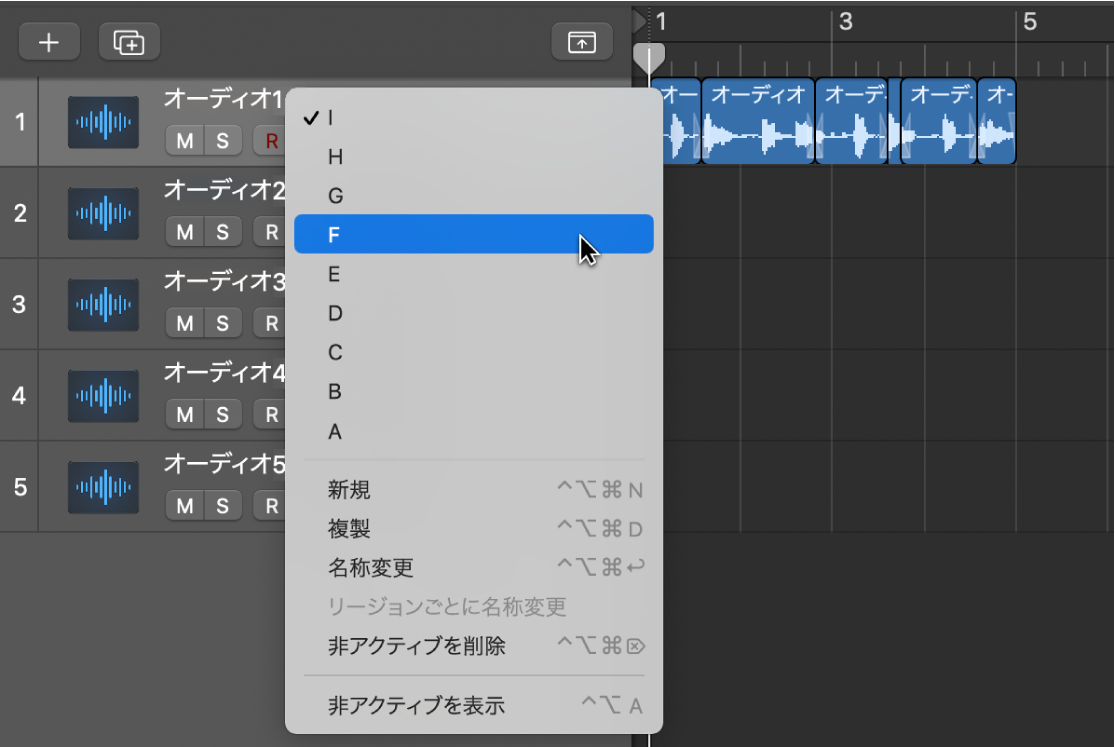Select the オーディオ region near bar 2
Viewport: 1115px width, 747px height.
(755, 120)
